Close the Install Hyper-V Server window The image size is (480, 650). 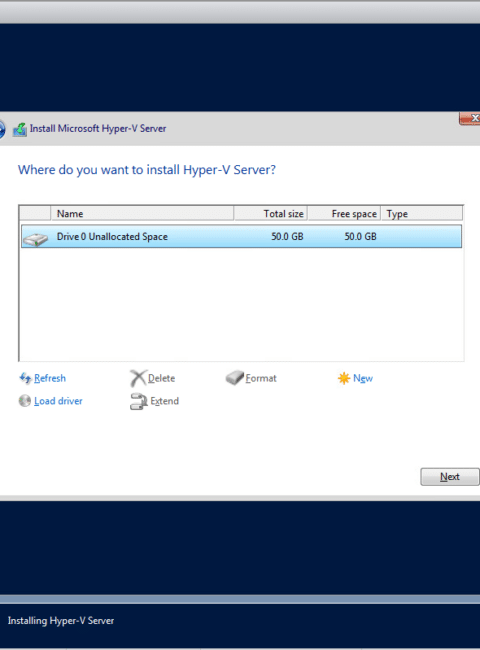click(470, 118)
